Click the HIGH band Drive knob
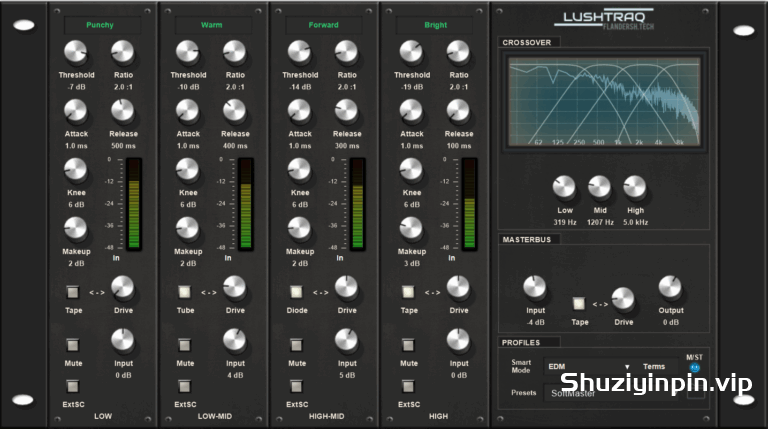768x429 pixels. [457, 287]
